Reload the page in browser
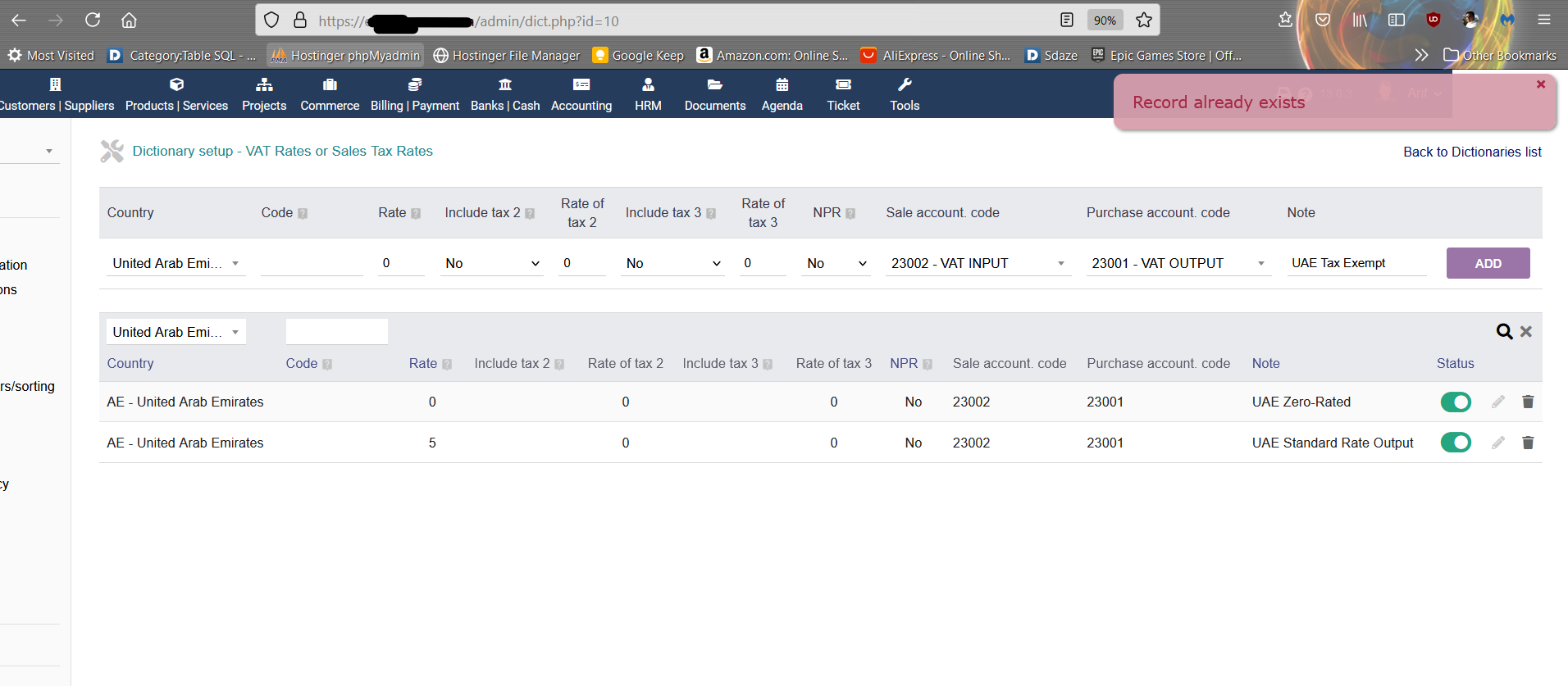This screenshot has width=1568, height=686. pos(93,20)
